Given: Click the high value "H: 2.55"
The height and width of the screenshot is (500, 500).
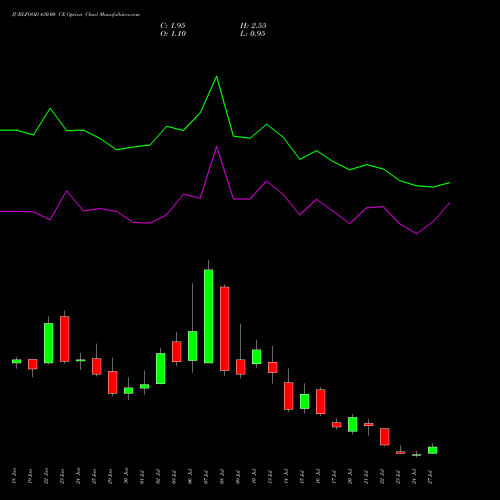Looking at the screenshot, I should (x=253, y=26).
